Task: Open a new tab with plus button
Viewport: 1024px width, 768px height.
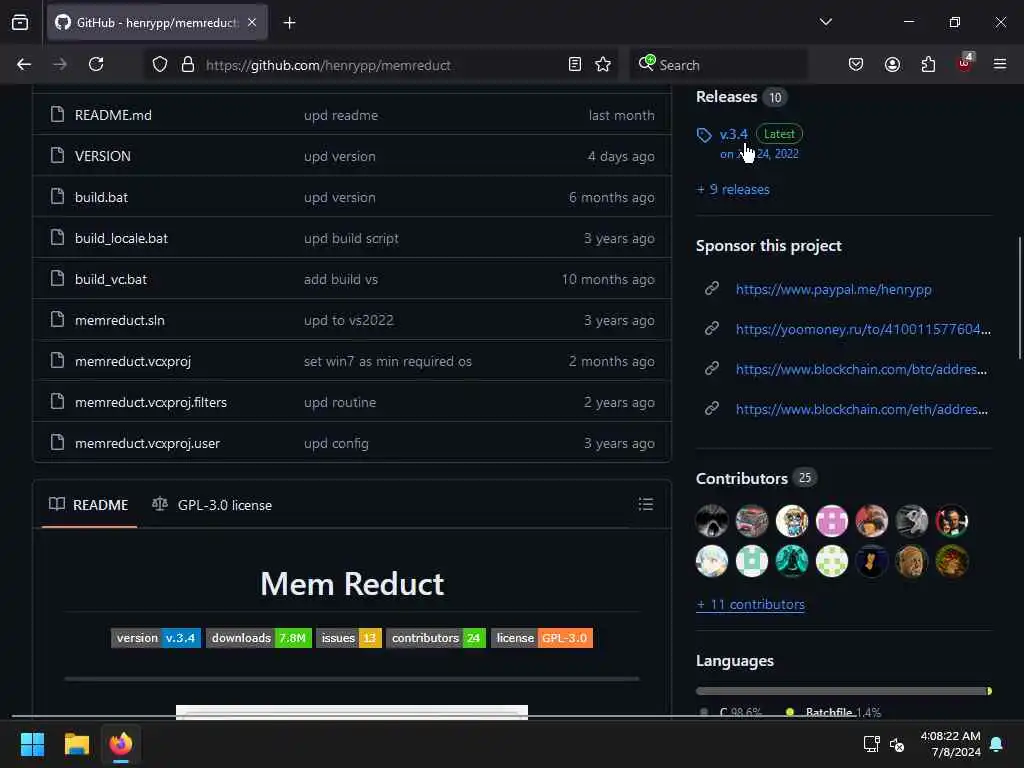Action: click(x=289, y=23)
